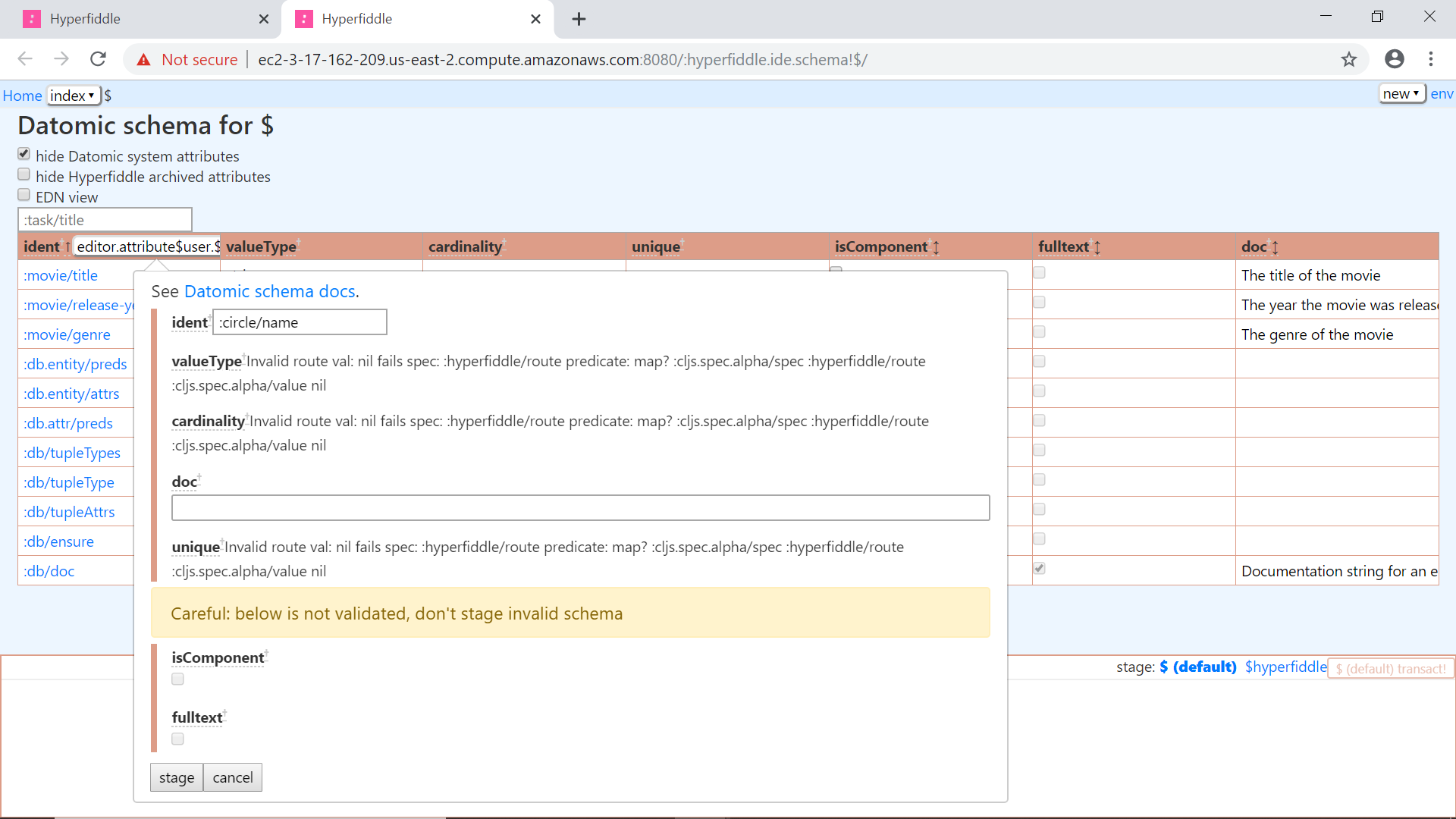
Task: Open the Chrome three-dot menu
Action: pos(1430,59)
